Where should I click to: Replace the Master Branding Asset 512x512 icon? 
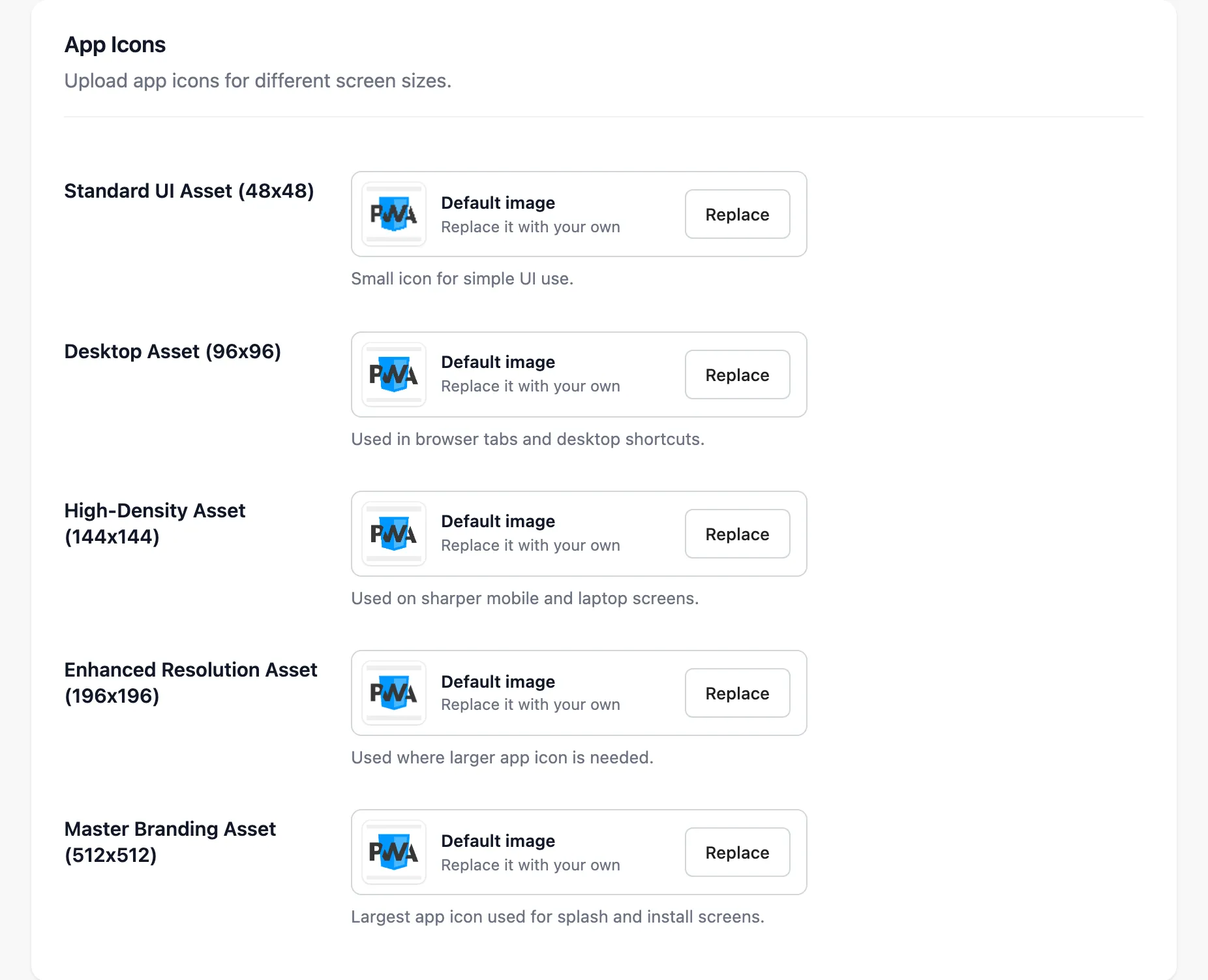tap(737, 852)
